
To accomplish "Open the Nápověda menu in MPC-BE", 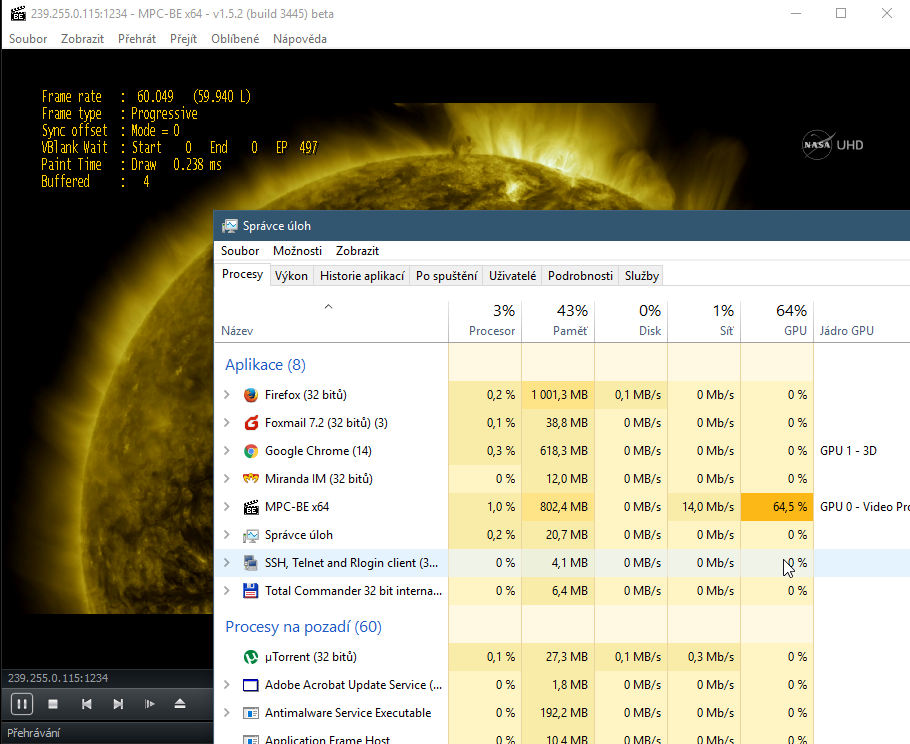I will pos(300,39).
